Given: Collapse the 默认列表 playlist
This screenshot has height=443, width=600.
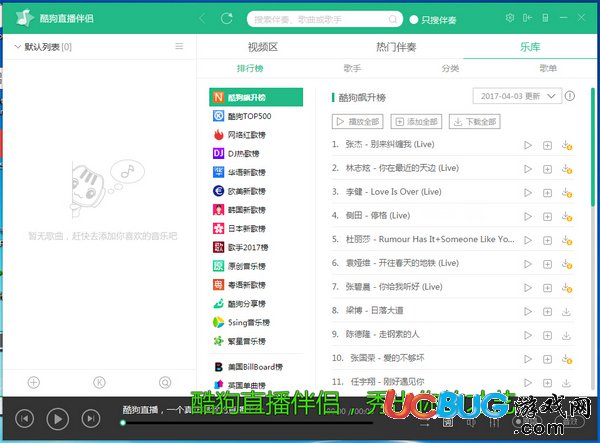Looking at the screenshot, I should (x=17, y=47).
